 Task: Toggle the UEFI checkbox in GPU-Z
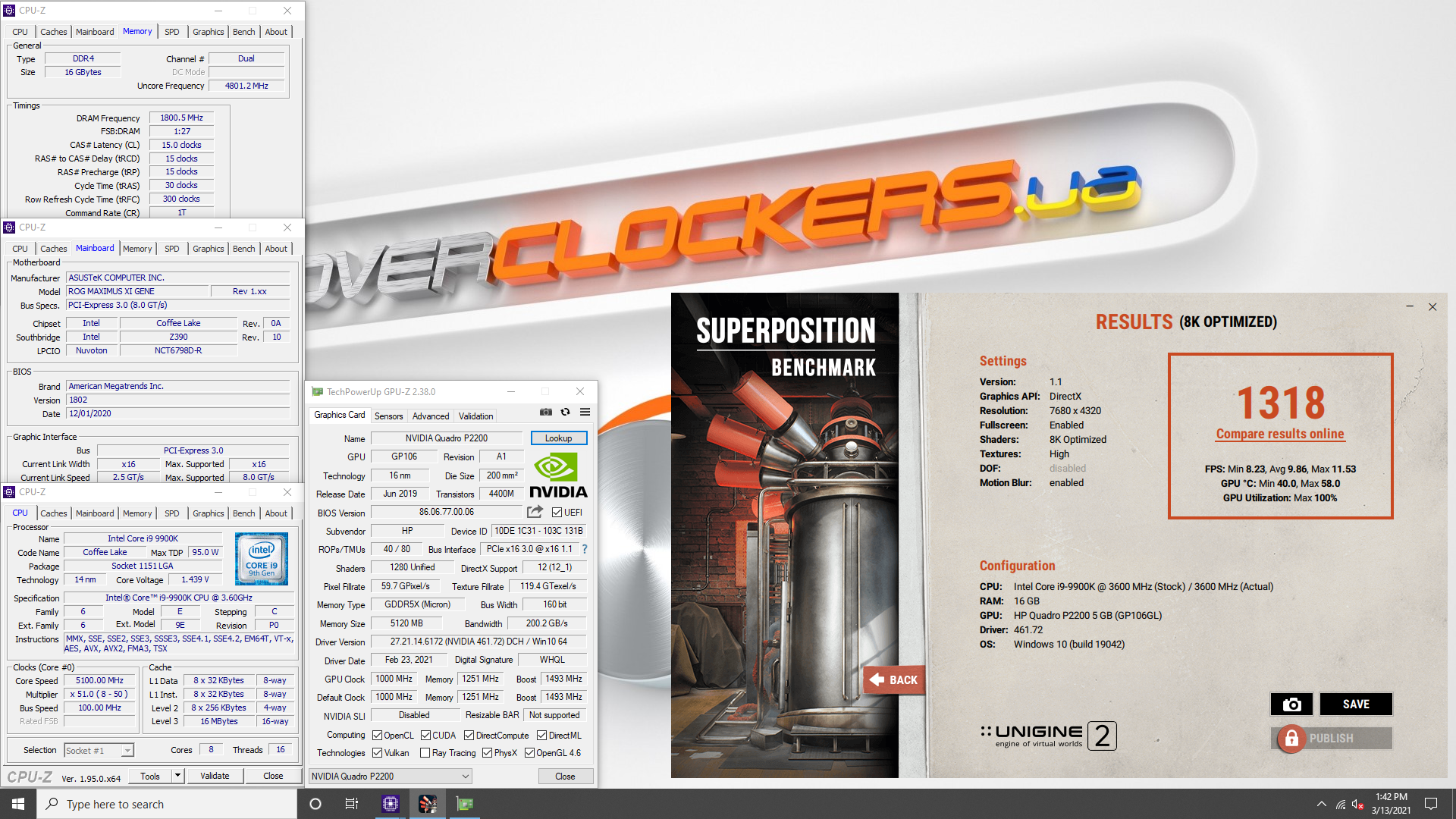click(557, 512)
